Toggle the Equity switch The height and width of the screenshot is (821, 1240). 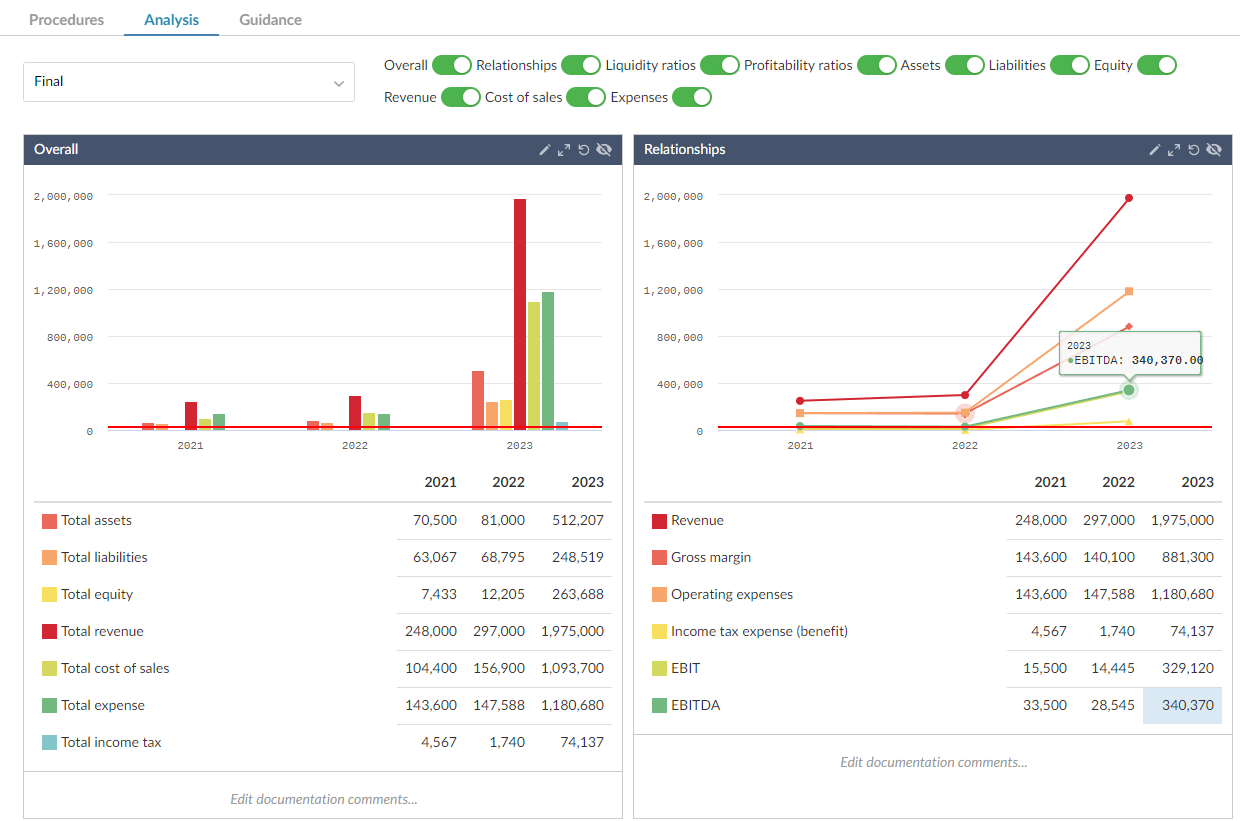1157,65
